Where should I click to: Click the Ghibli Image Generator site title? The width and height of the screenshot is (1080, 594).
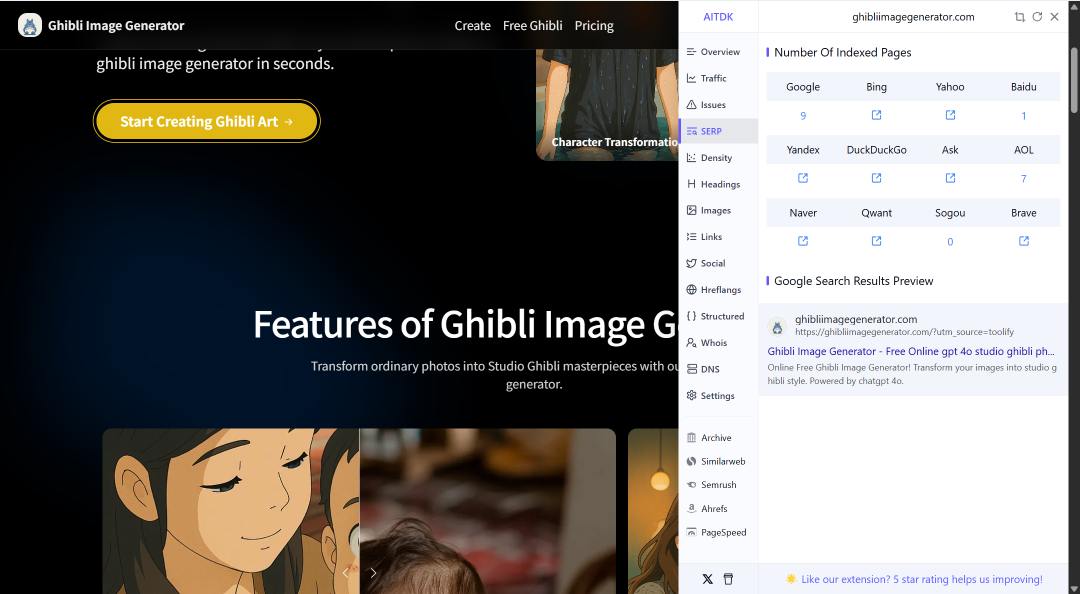coord(116,25)
